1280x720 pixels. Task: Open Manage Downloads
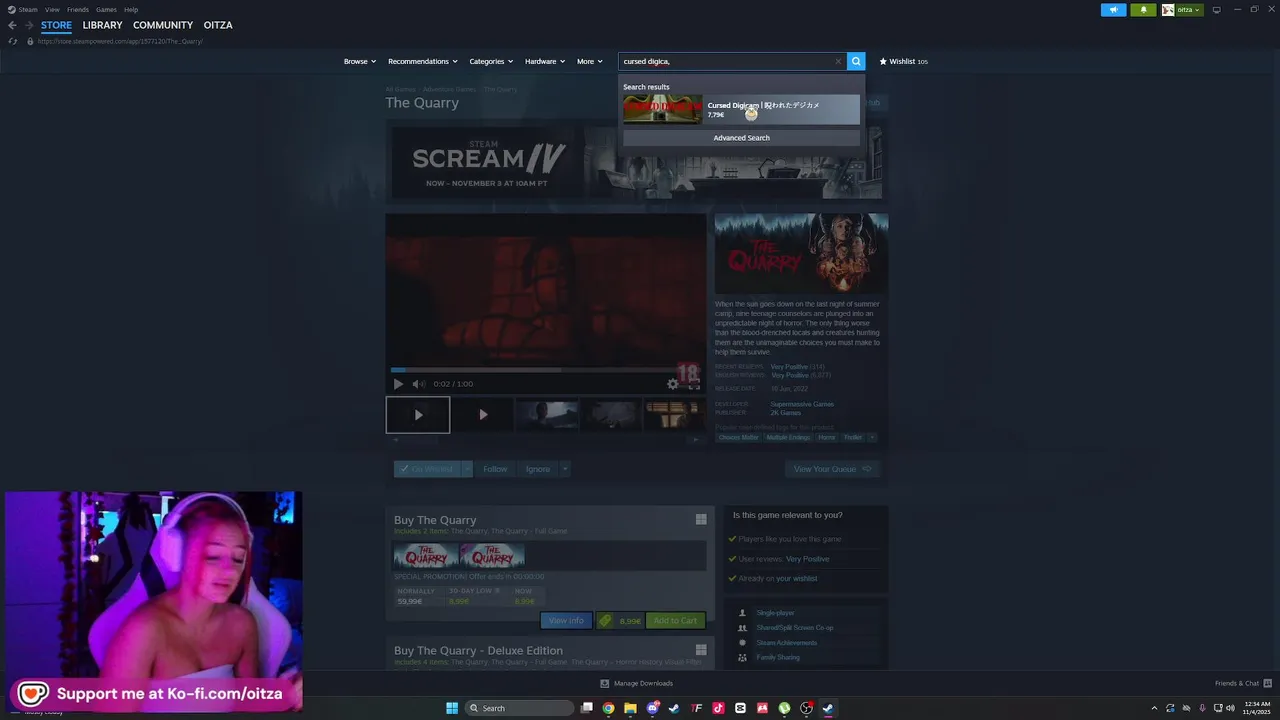(x=636, y=683)
